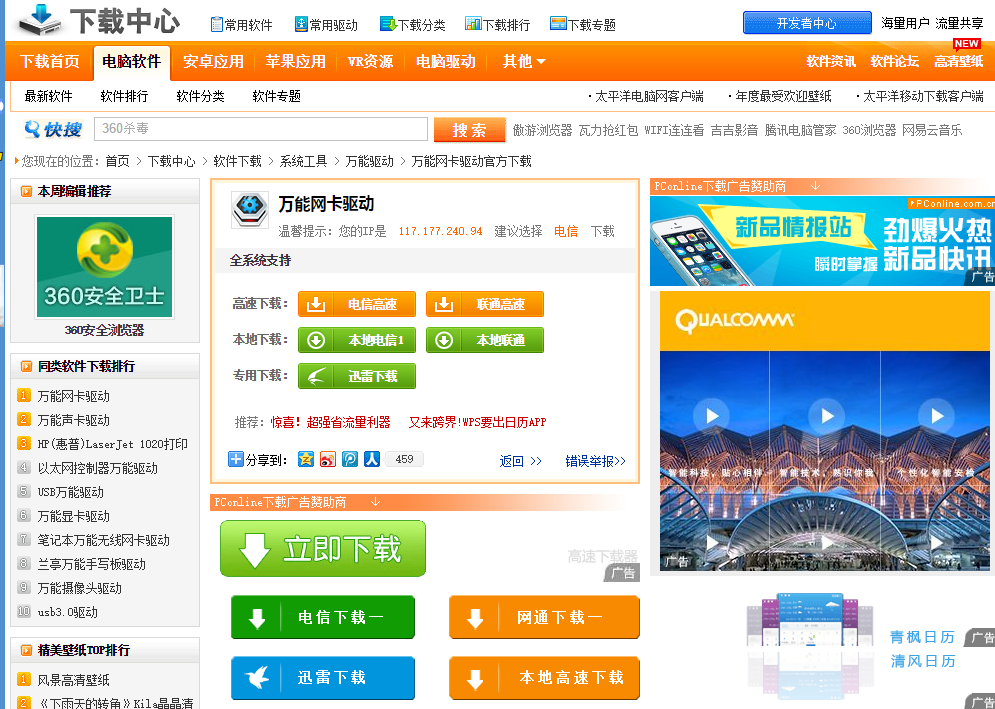This screenshot has height=709, width=995.
Task: Click the blue plus 分享到 icon
Action: point(235,459)
